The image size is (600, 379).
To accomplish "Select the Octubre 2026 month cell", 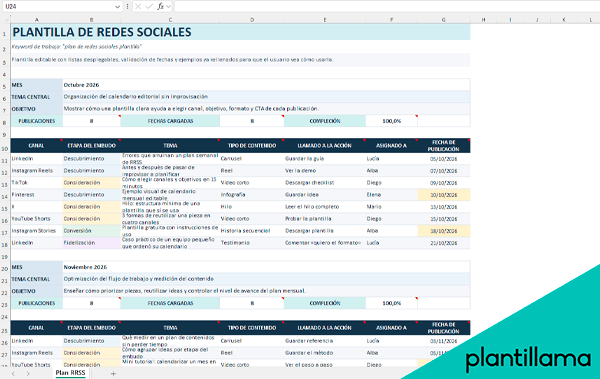I will (266, 85).
